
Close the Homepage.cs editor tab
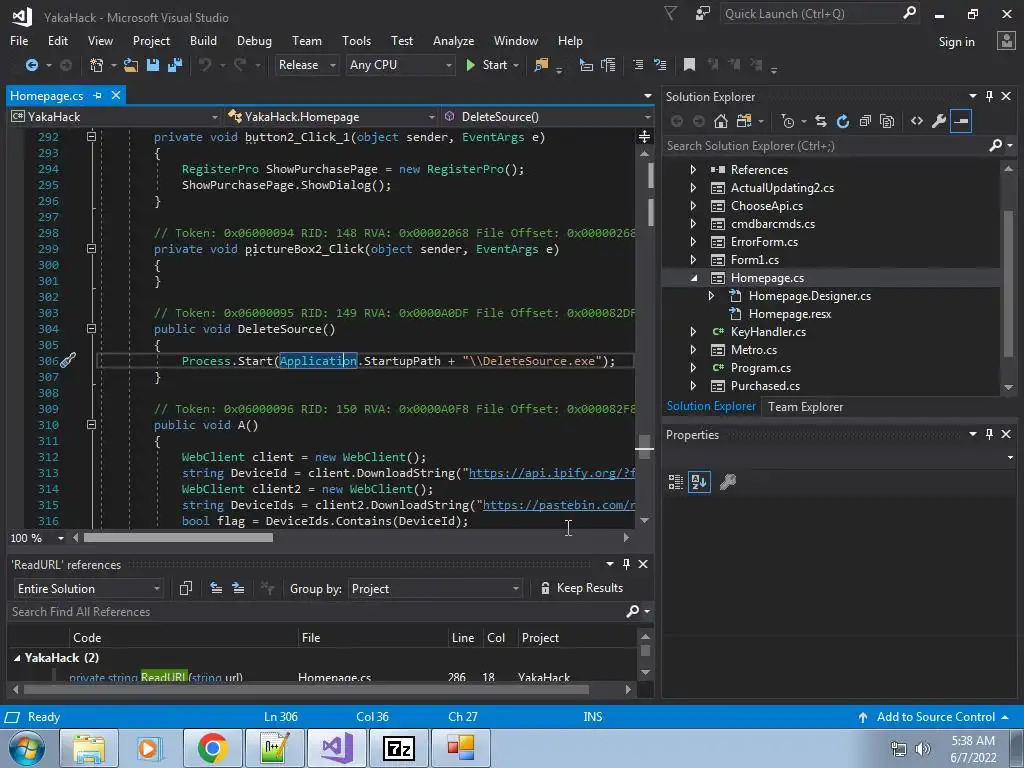coord(116,95)
